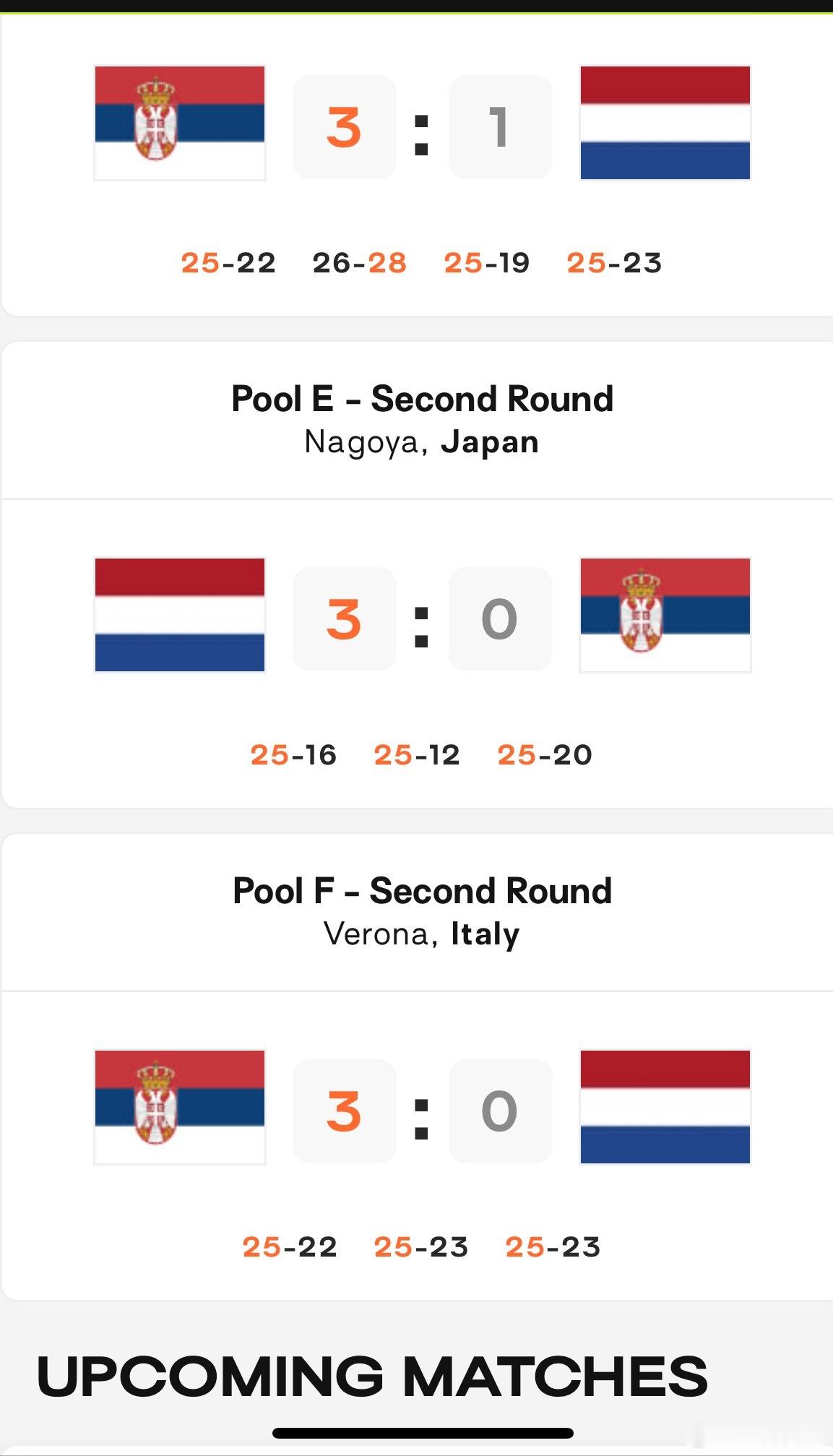This screenshot has width=833, height=1456.
Task: Select the 25-19 set score
Action: point(487,263)
